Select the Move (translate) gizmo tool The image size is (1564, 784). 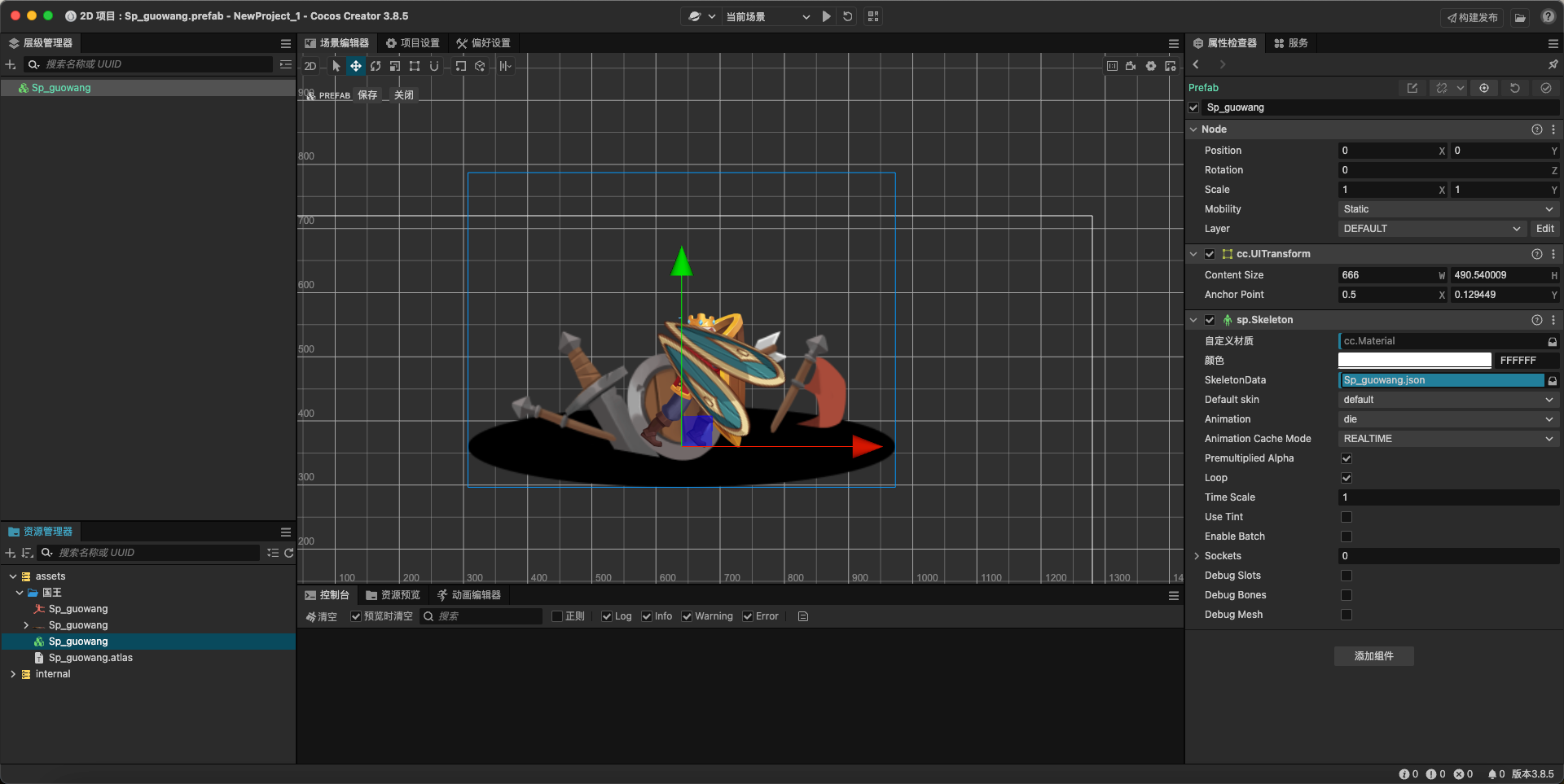tap(356, 66)
